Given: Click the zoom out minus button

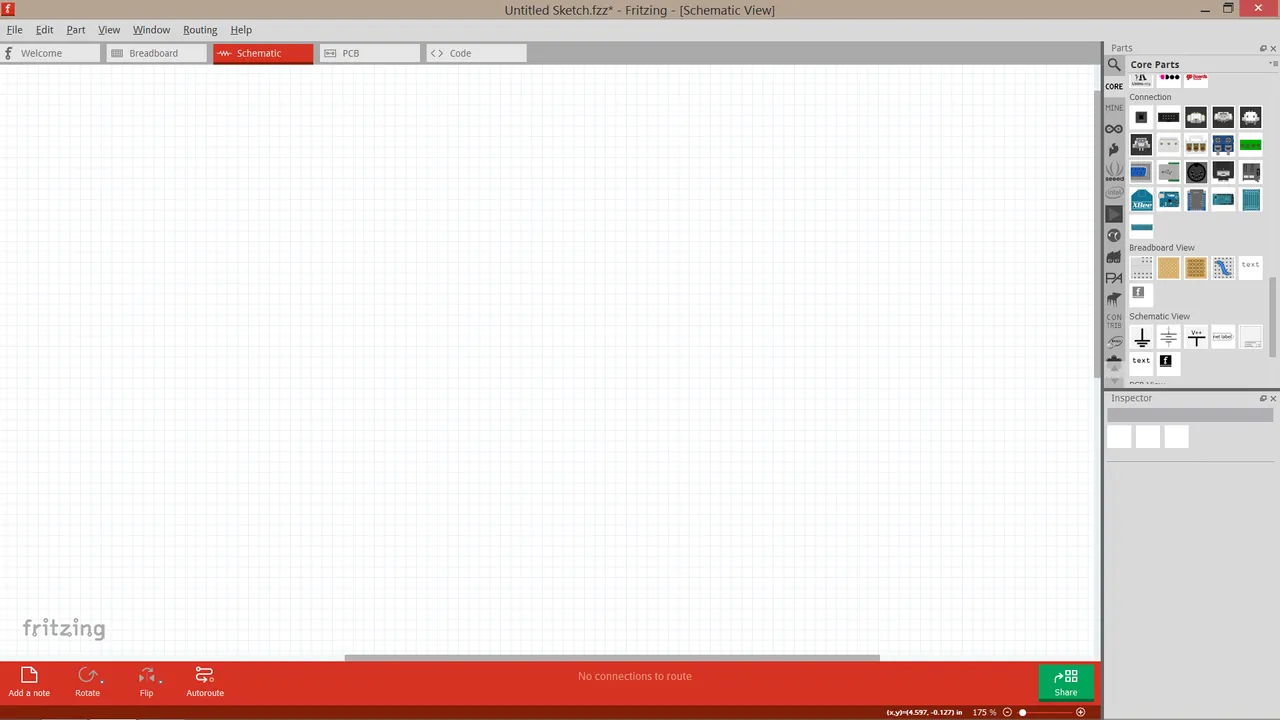Looking at the screenshot, I should coord(1008,712).
